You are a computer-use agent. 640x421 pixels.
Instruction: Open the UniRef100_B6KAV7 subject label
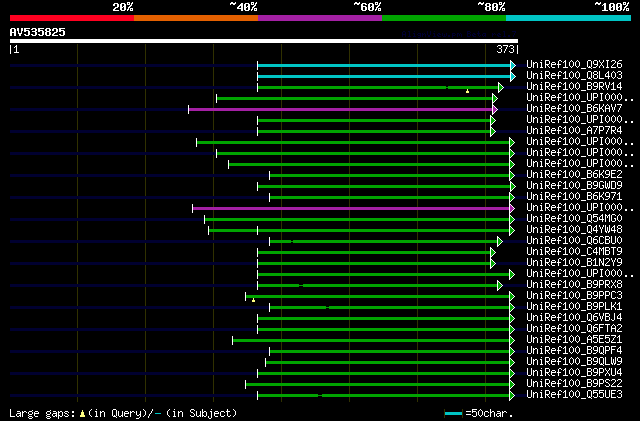coord(574,108)
